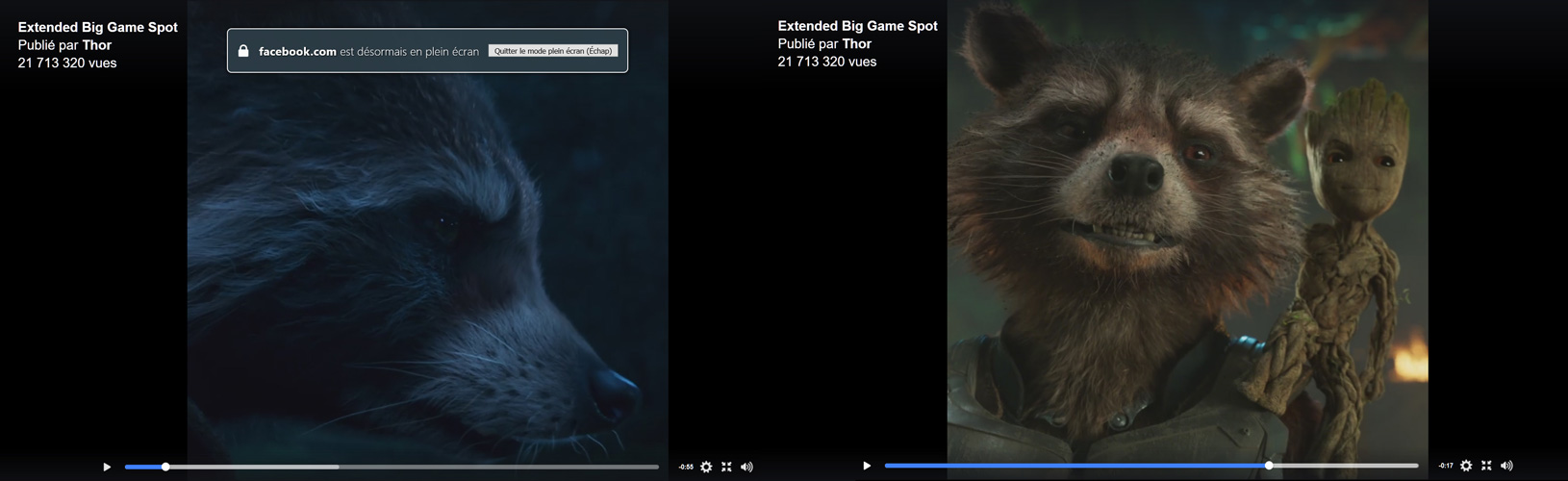Click the lock icon beside facebook.com
This screenshot has width=1568, height=481.
click(243, 51)
